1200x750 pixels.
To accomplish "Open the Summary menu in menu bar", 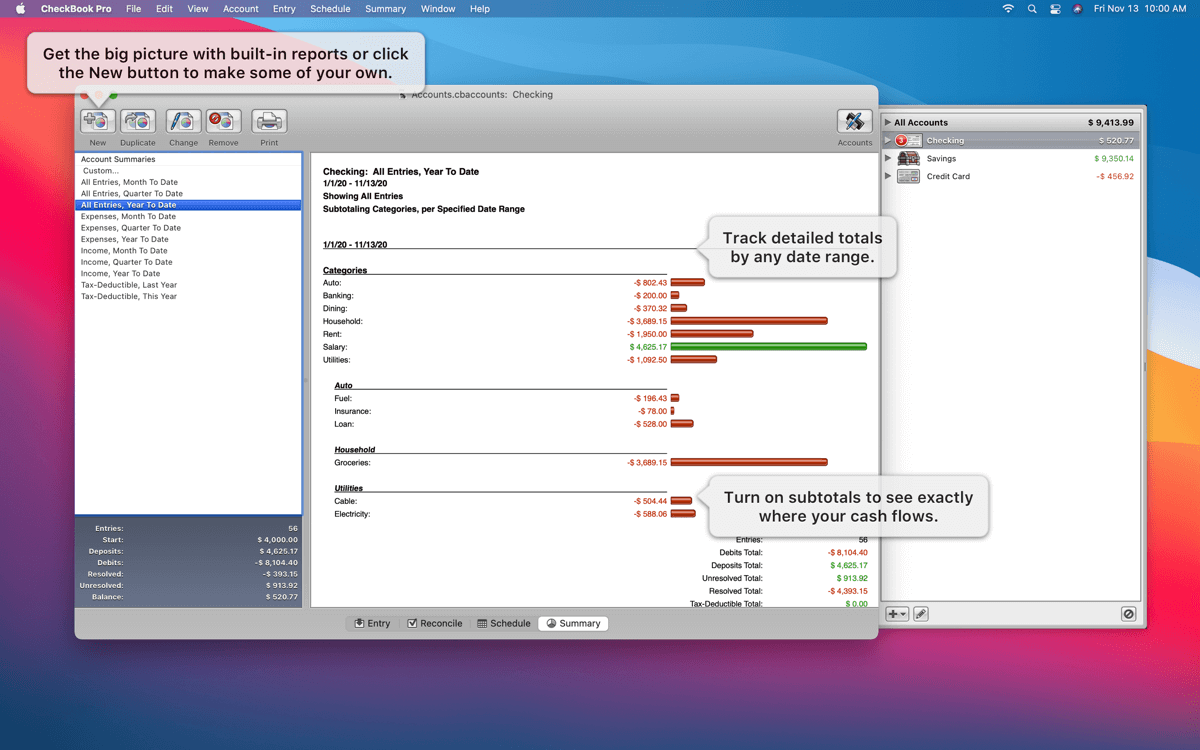I will 386,9.
